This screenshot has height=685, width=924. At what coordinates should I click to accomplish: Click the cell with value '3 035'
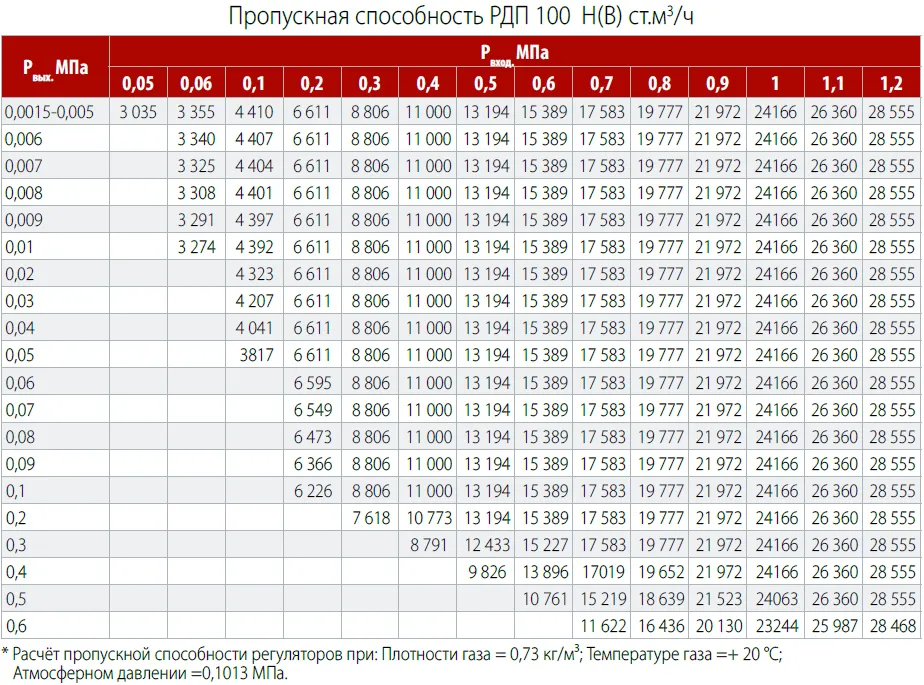pyautogui.click(x=138, y=112)
